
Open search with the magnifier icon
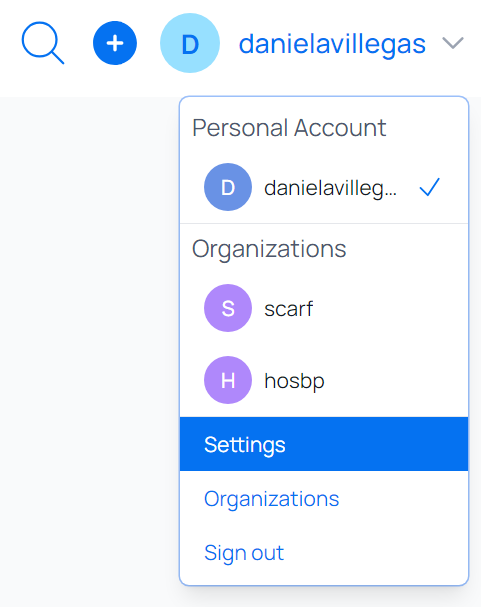[43, 43]
